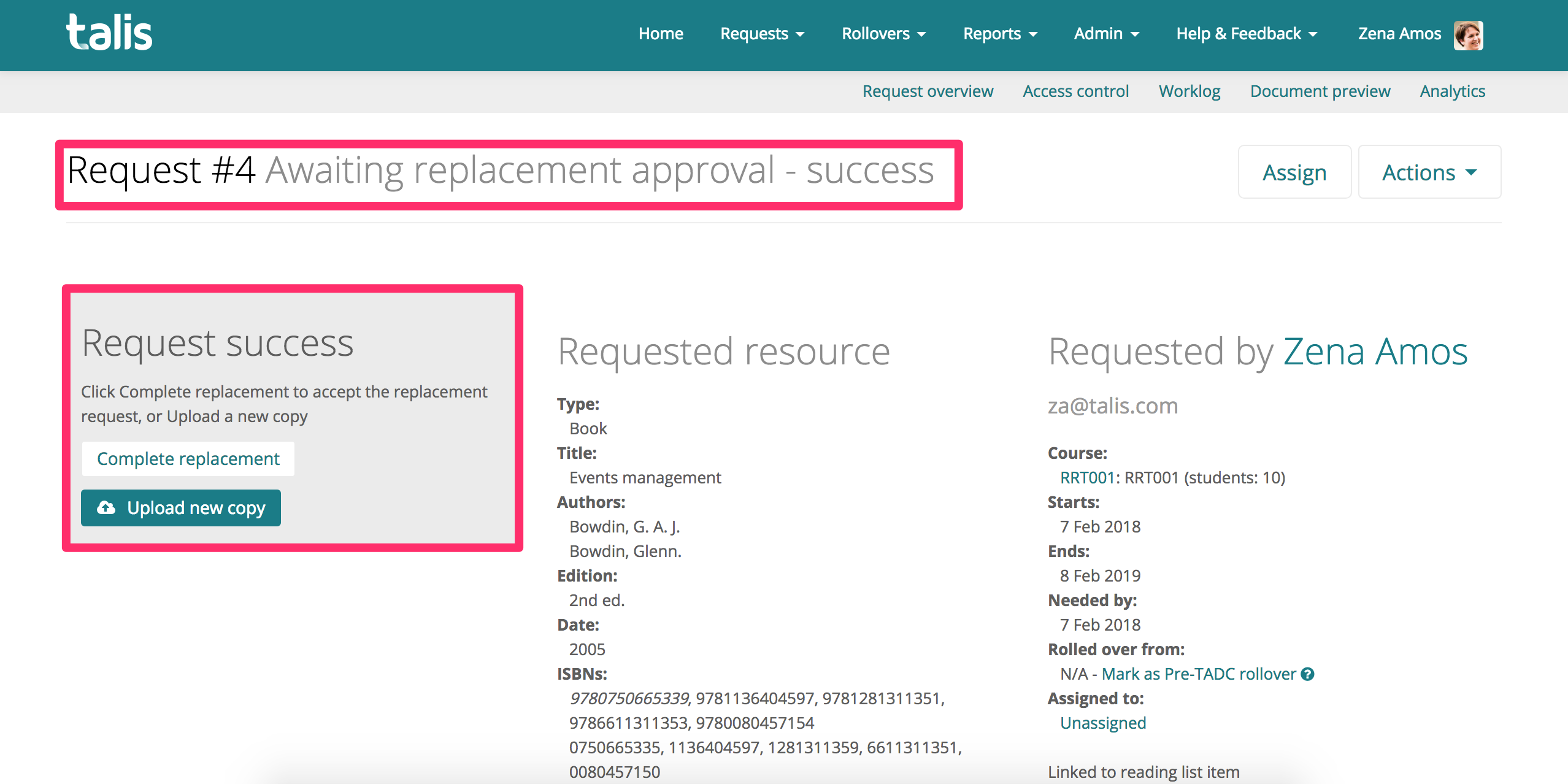
Task: Click the help question mark beside Pre-TADC rollover
Action: click(x=1308, y=674)
